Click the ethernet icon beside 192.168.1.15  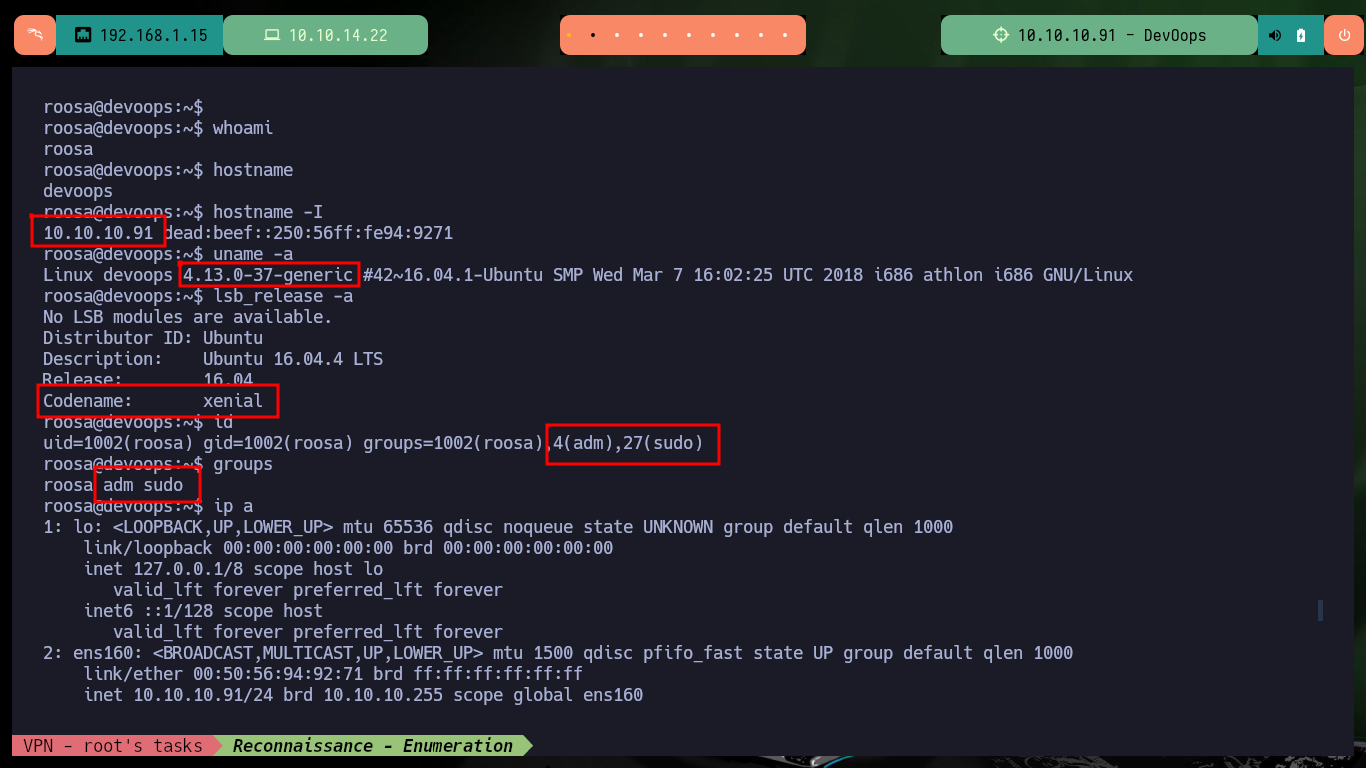click(83, 35)
